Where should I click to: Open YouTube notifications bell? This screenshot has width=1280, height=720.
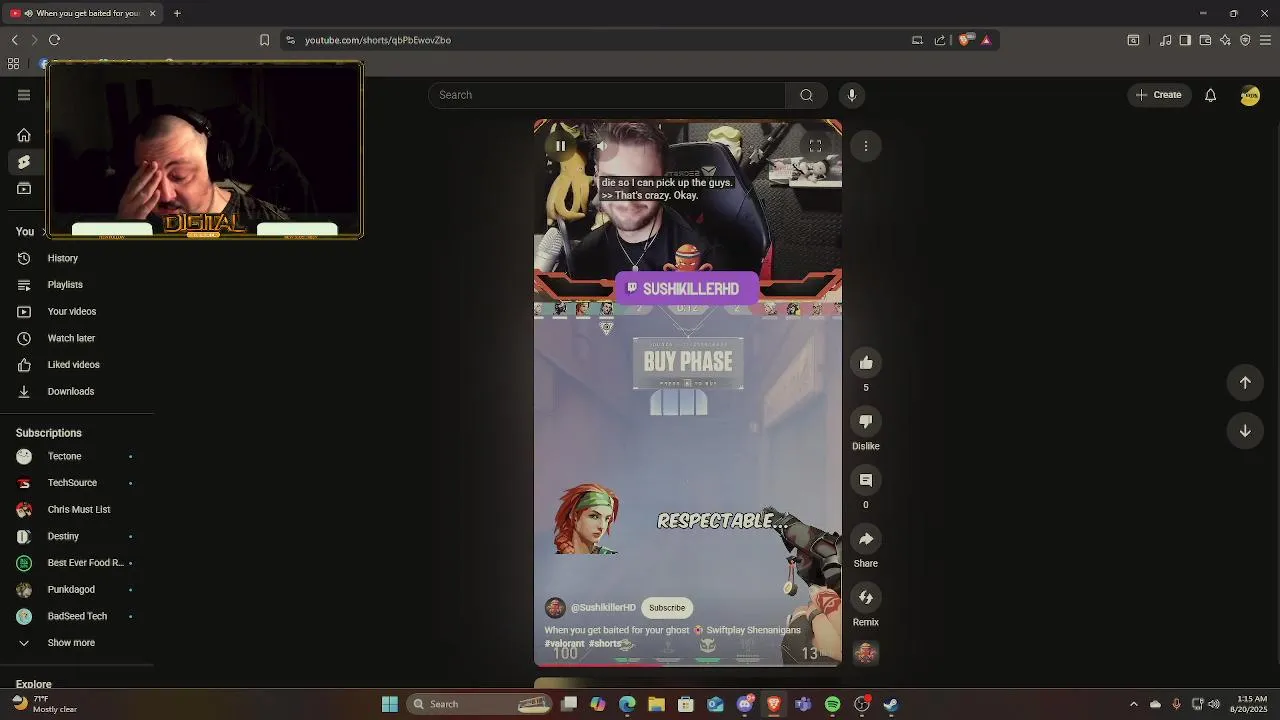tap(1210, 95)
